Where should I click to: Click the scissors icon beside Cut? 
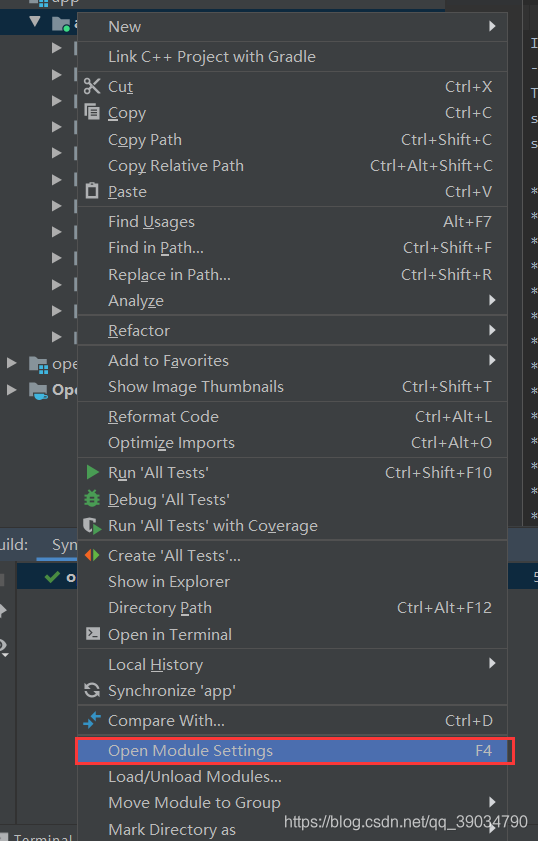click(x=92, y=86)
